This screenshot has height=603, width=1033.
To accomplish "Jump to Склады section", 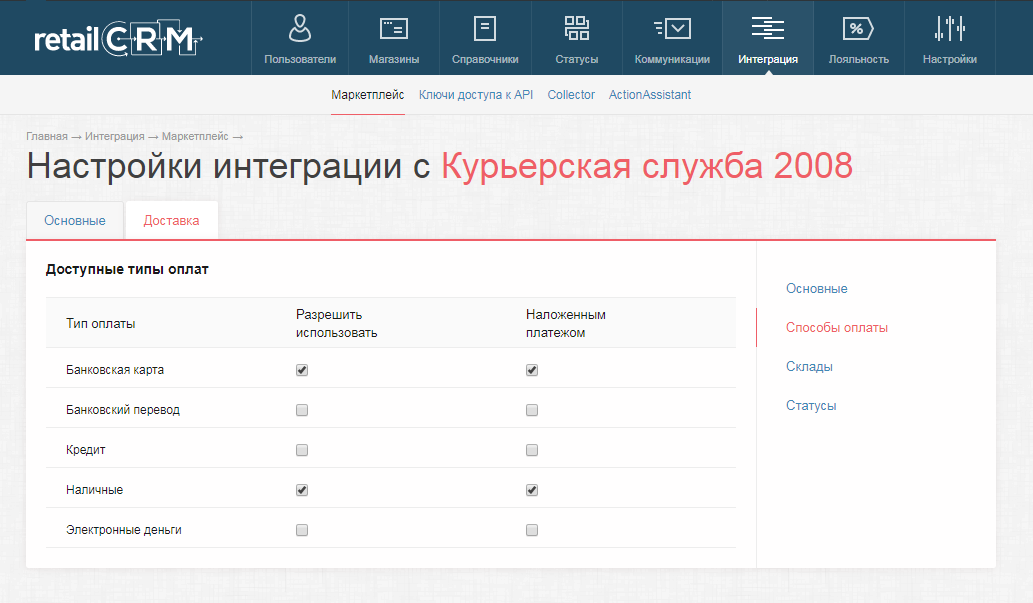I will coord(809,366).
